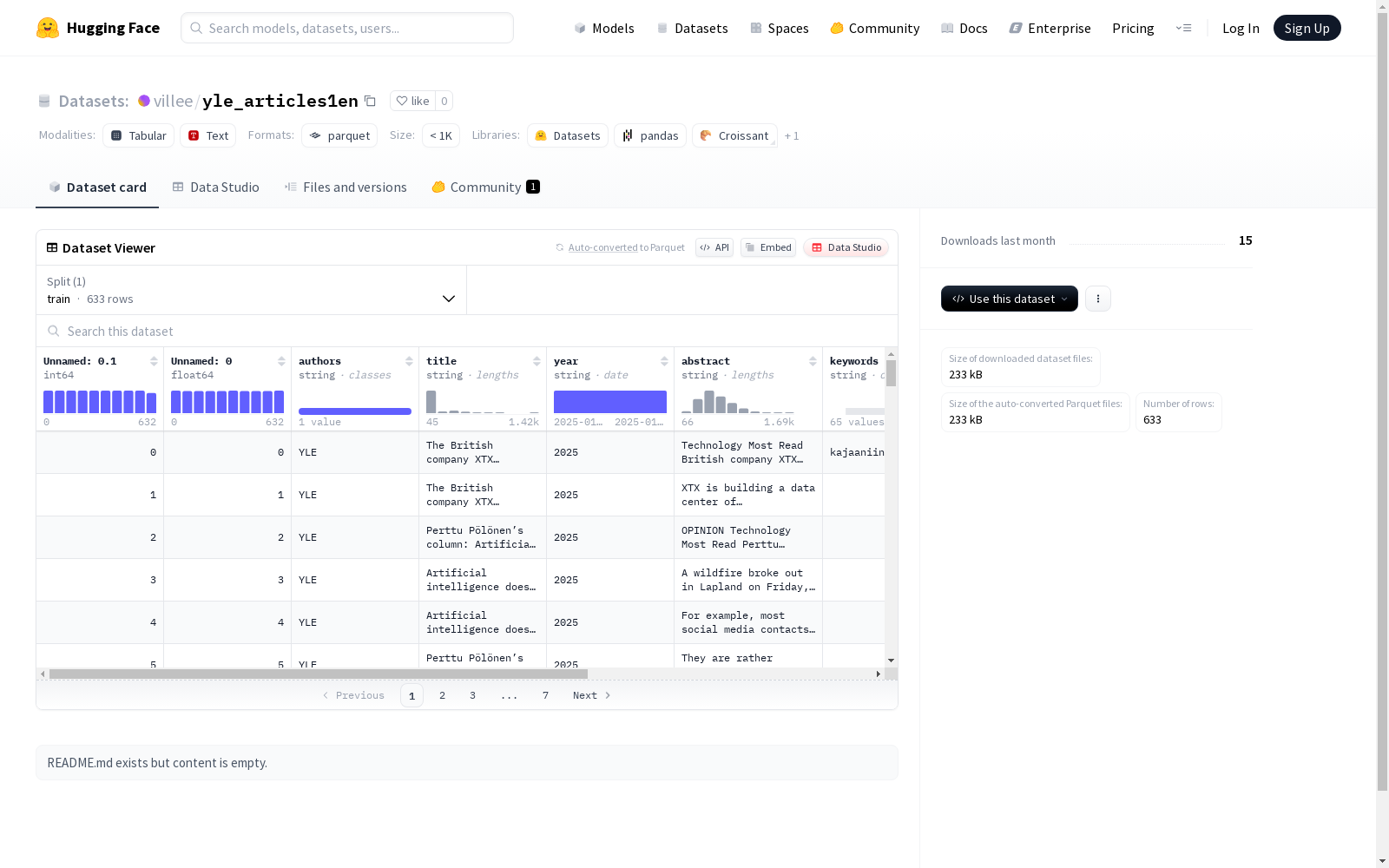Click the Next page button
Screen dimensions: 1389x868
[x=592, y=695]
